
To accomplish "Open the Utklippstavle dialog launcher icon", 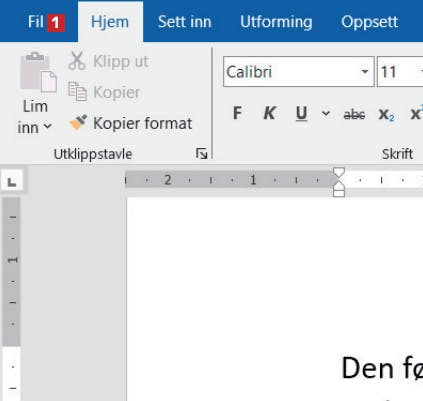I will [201, 154].
